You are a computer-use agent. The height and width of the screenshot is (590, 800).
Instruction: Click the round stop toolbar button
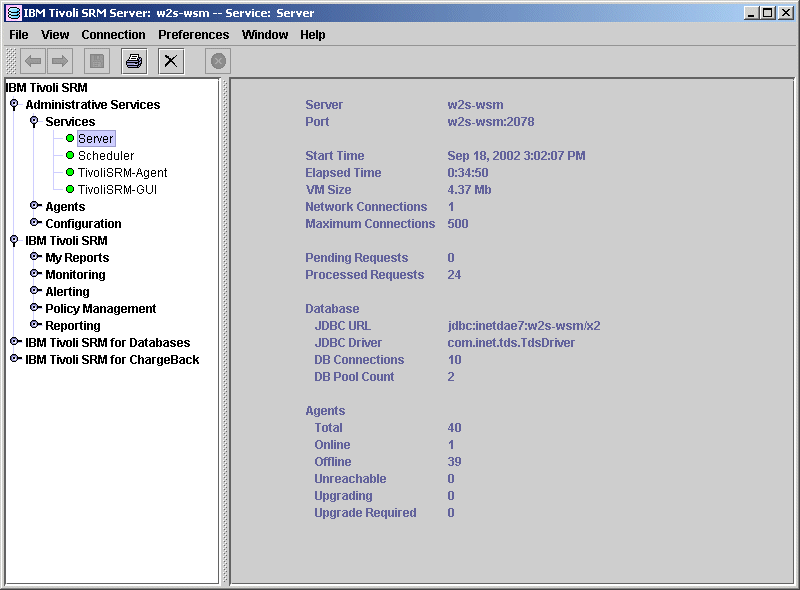pos(218,61)
